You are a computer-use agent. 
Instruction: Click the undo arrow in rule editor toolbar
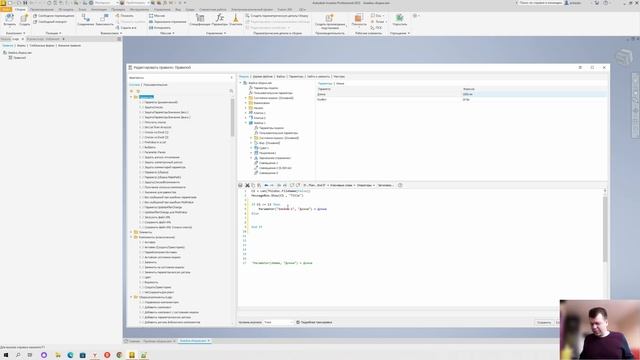(266, 185)
